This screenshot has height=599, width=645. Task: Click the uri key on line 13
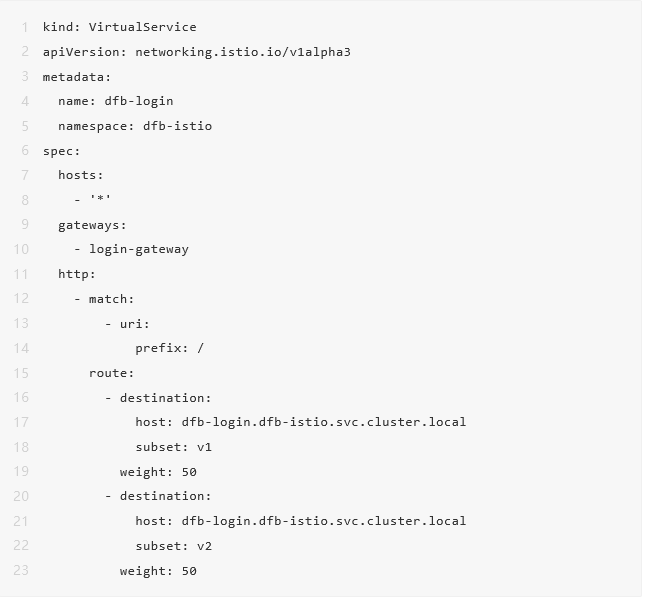click(135, 324)
